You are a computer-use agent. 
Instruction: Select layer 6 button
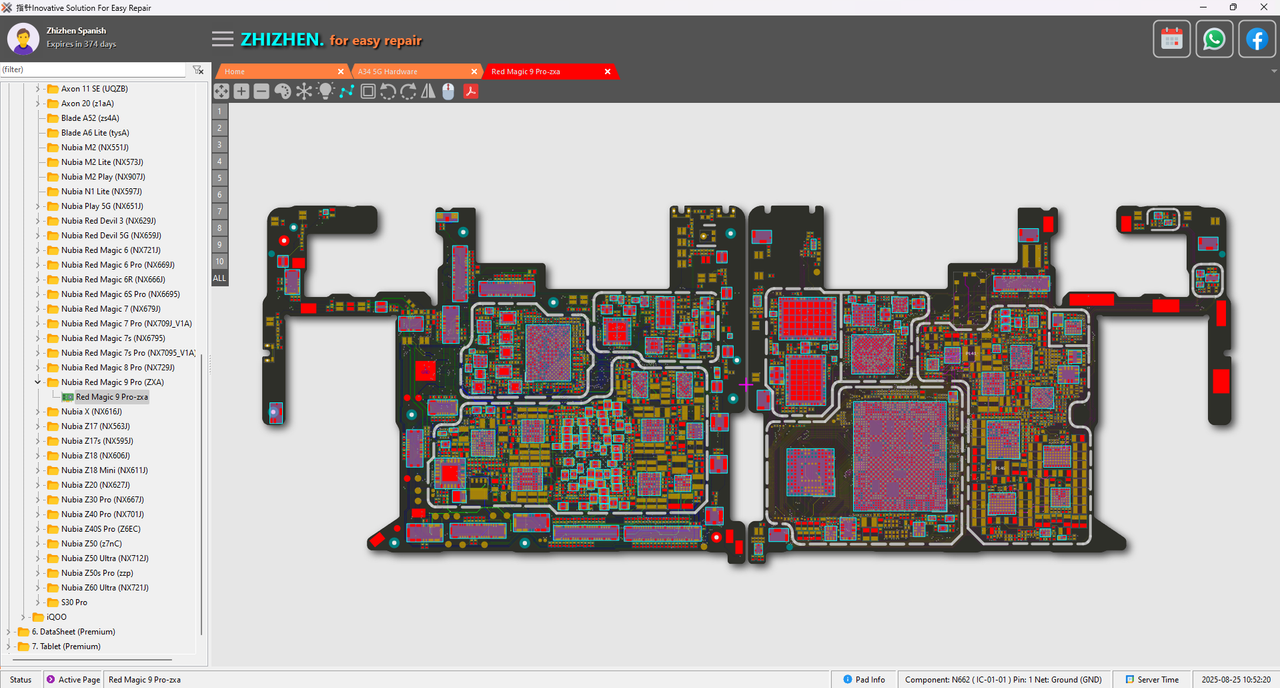click(x=220, y=194)
